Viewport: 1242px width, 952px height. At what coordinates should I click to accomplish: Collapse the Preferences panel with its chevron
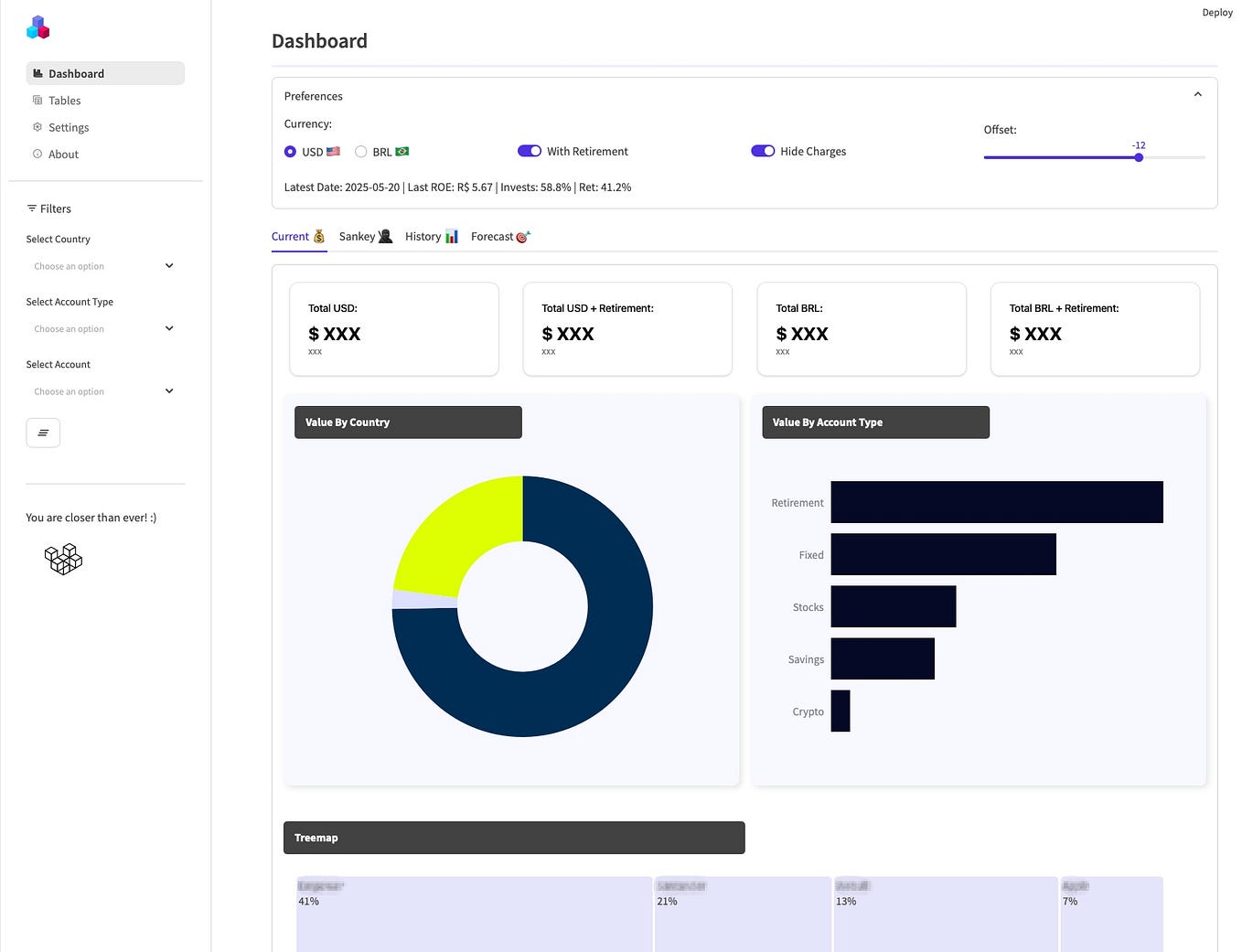(1198, 94)
